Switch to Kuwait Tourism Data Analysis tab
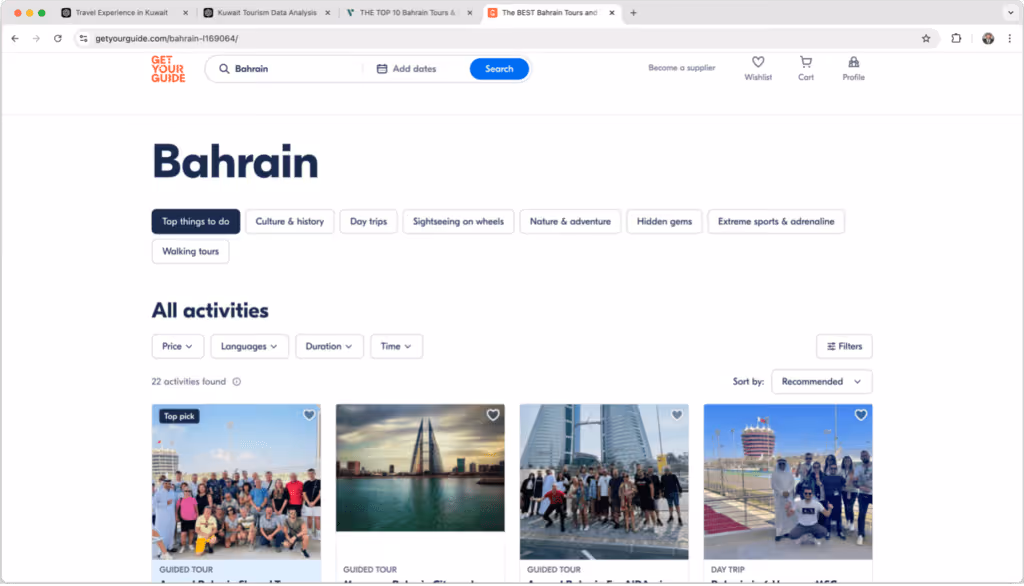 pyautogui.click(x=266, y=12)
